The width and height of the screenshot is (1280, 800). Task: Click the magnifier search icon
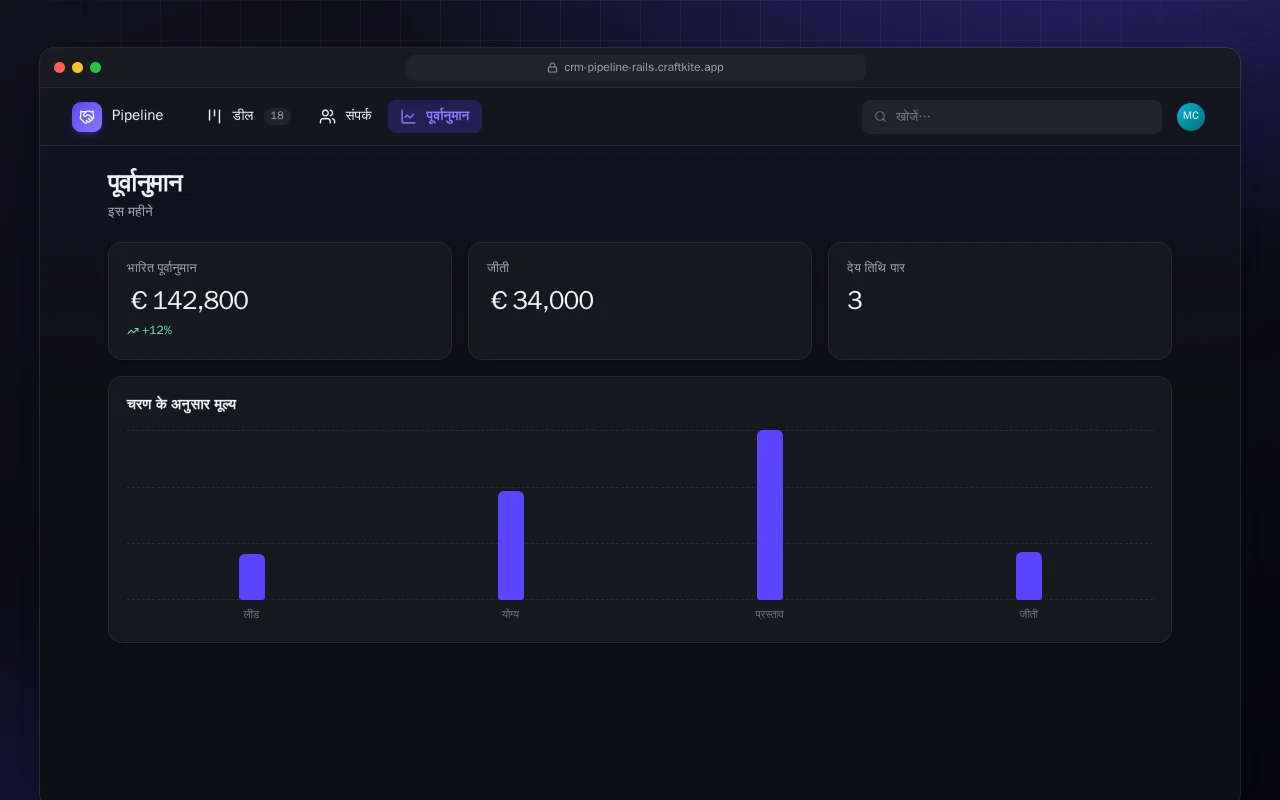(881, 117)
